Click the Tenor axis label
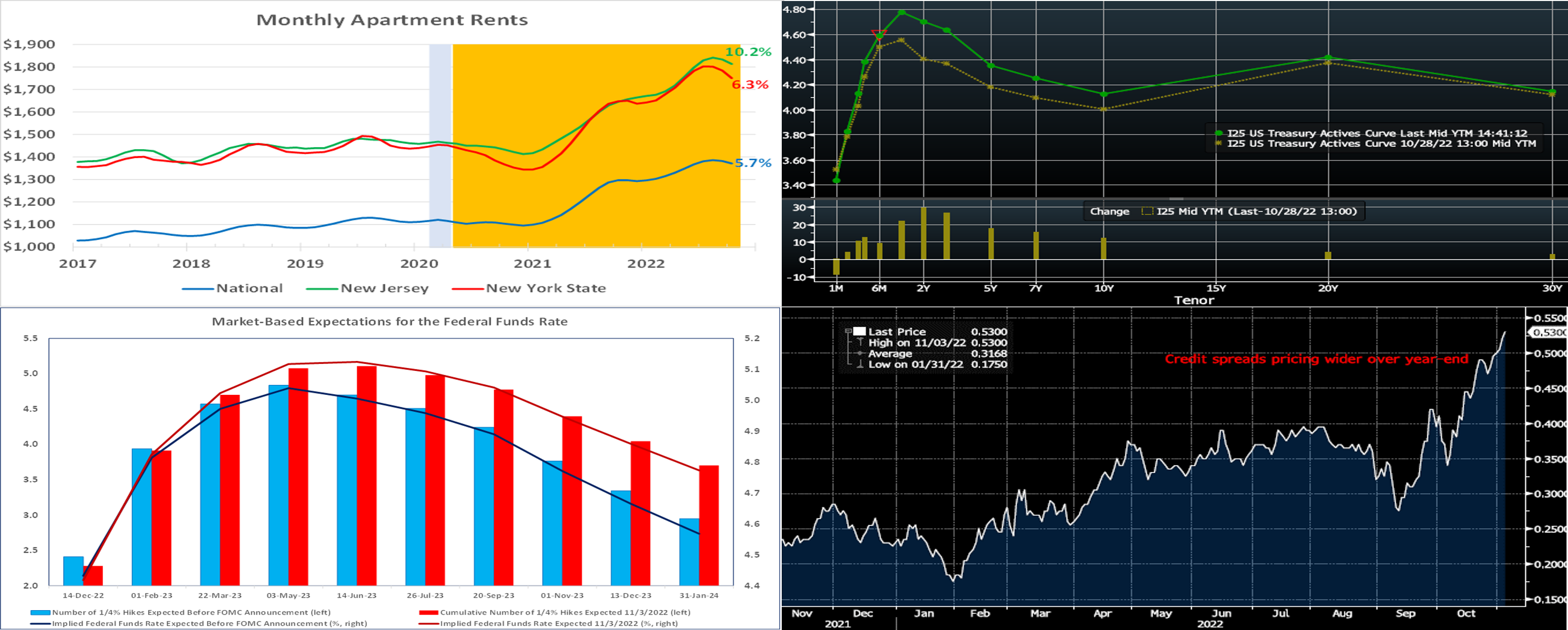 1194,300
